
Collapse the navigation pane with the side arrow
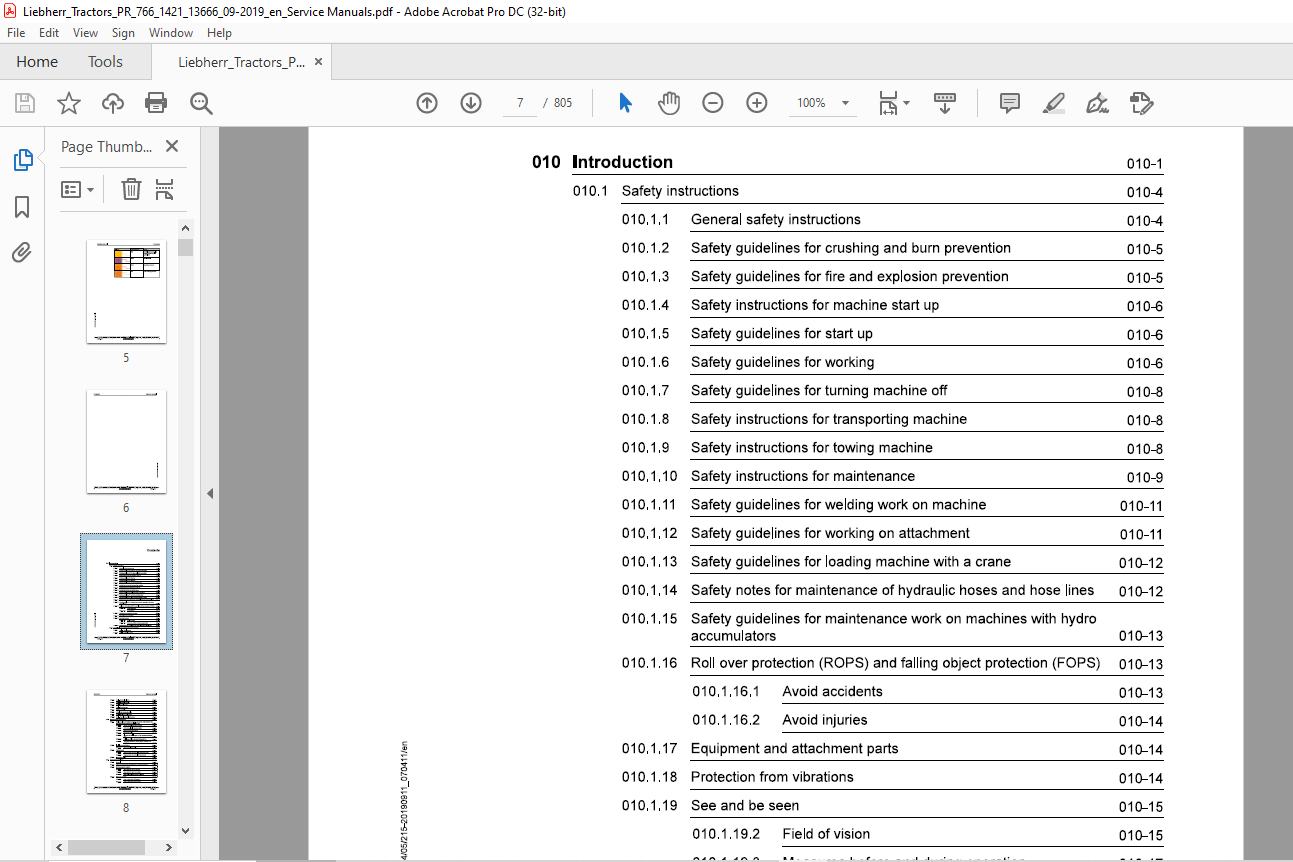click(x=210, y=493)
